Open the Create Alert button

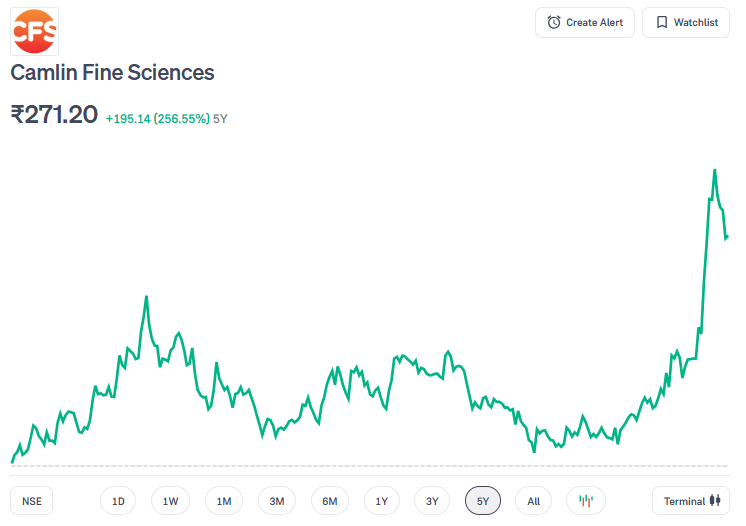coord(585,22)
